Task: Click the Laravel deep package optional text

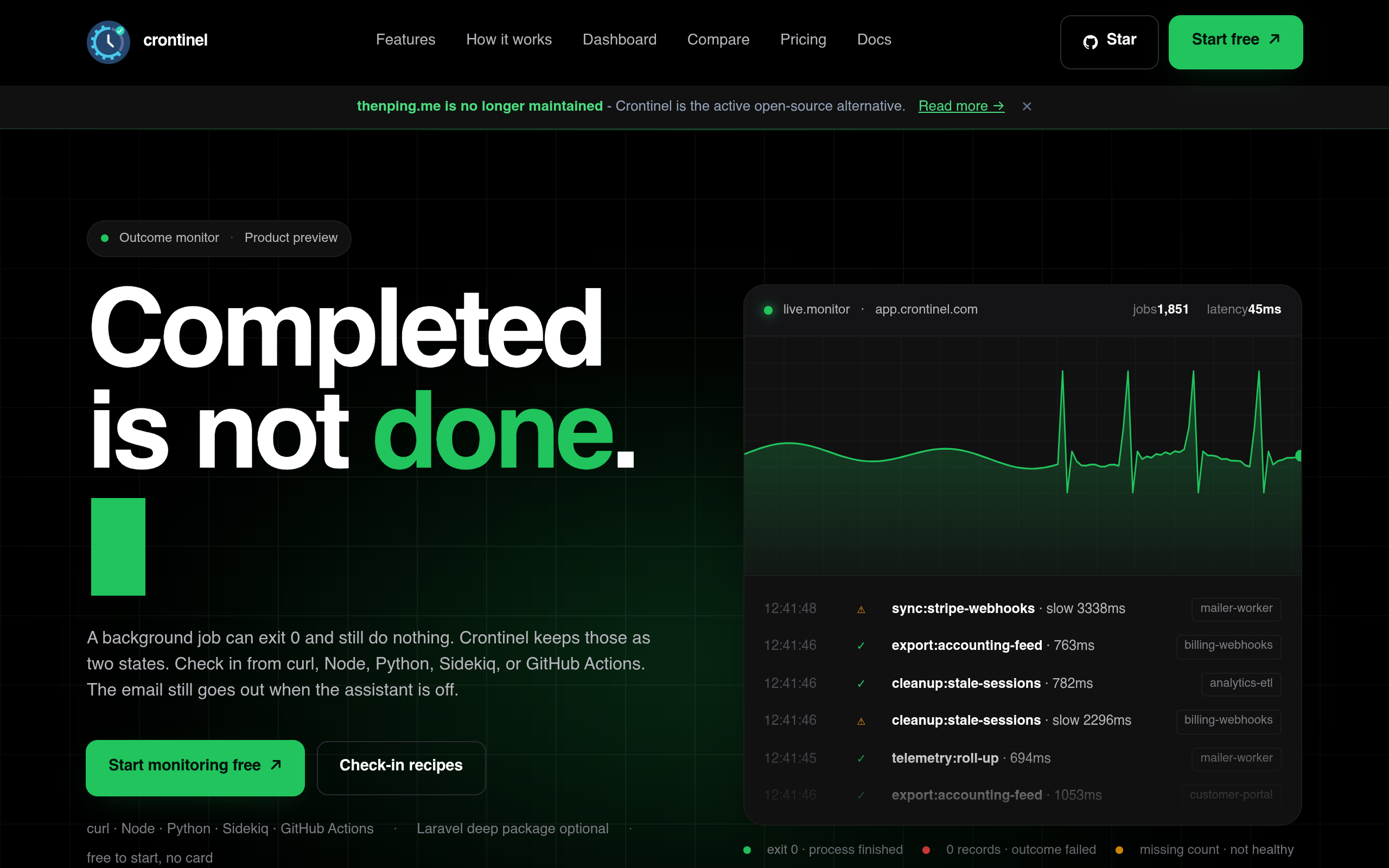Action: [x=513, y=828]
